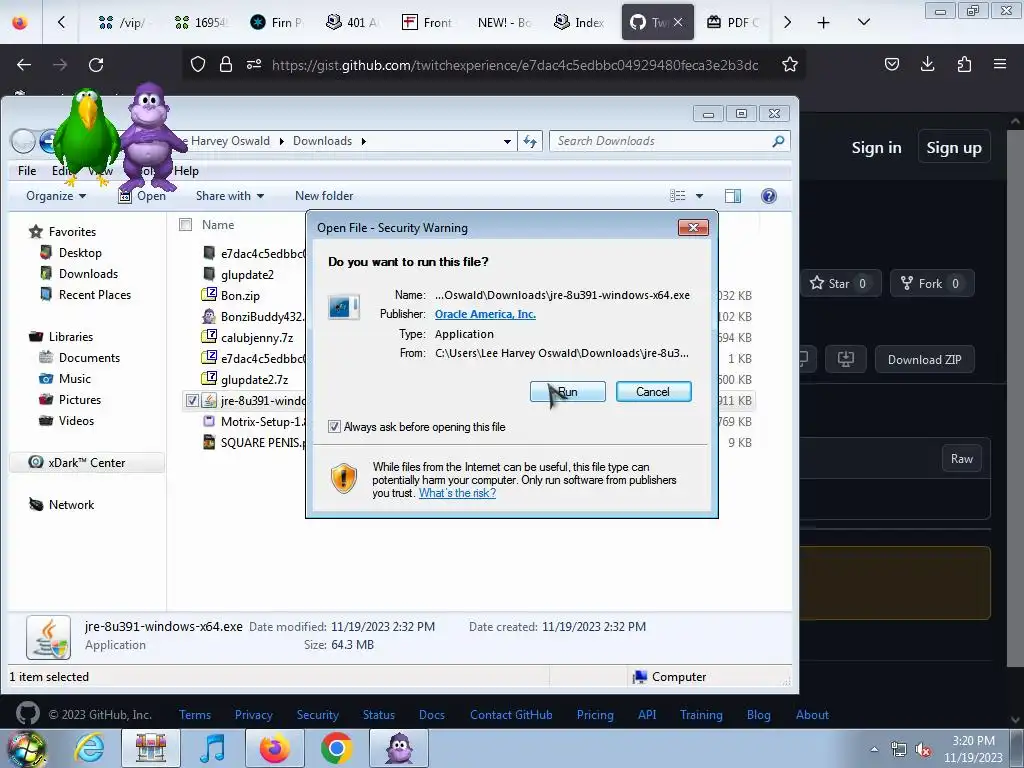Viewport: 1024px width, 768px height.
Task: Click the change your view icon
Action: pyautogui.click(x=678, y=196)
